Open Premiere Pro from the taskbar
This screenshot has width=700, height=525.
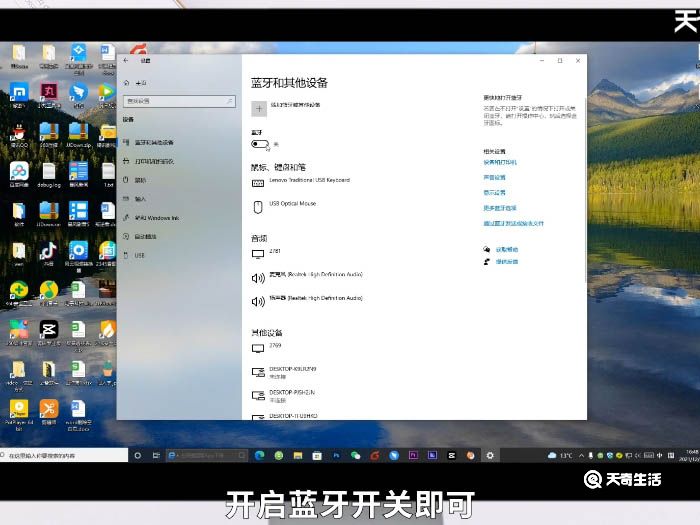413,455
